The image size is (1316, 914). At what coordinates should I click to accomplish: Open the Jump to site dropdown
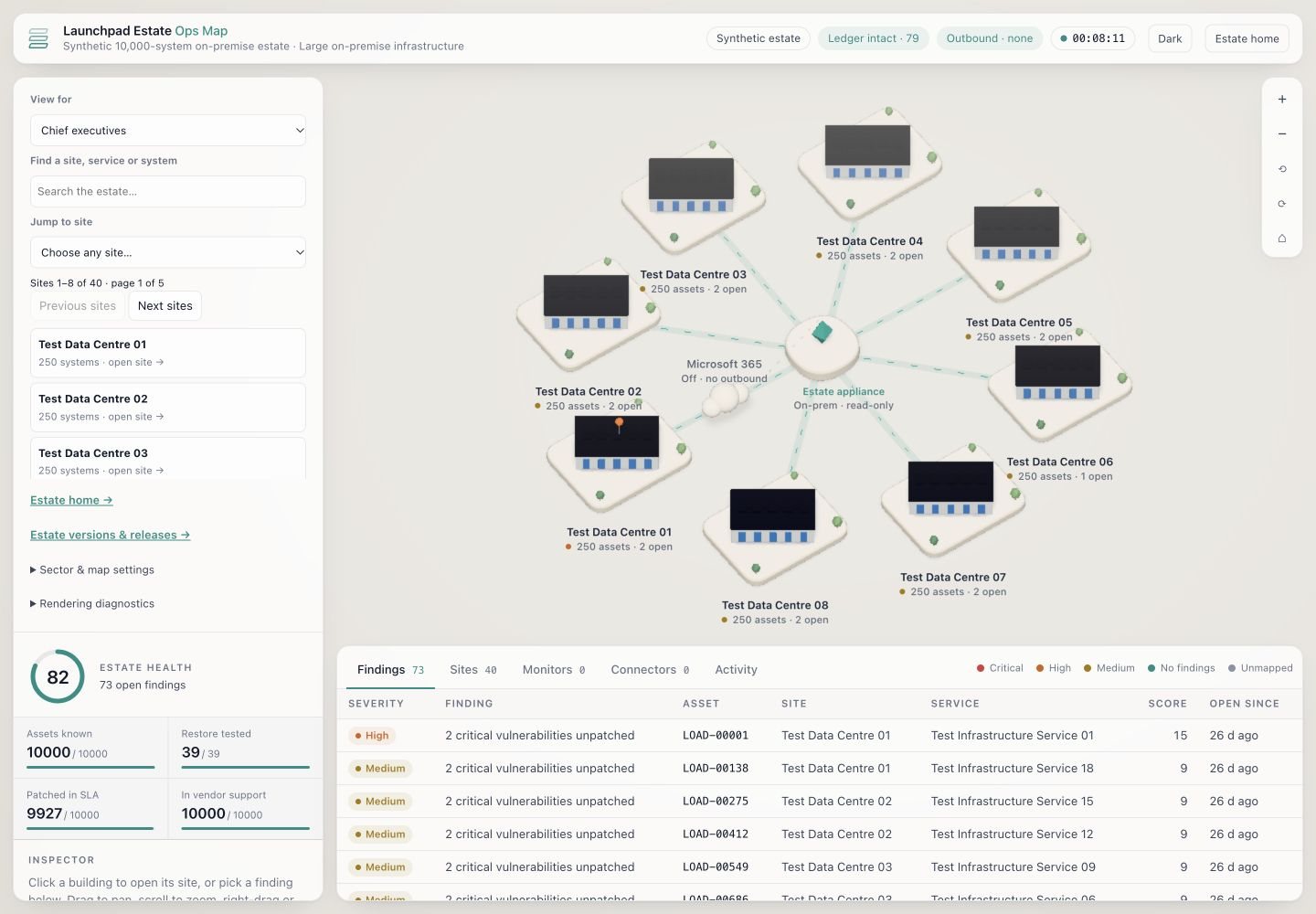pyautogui.click(x=168, y=252)
